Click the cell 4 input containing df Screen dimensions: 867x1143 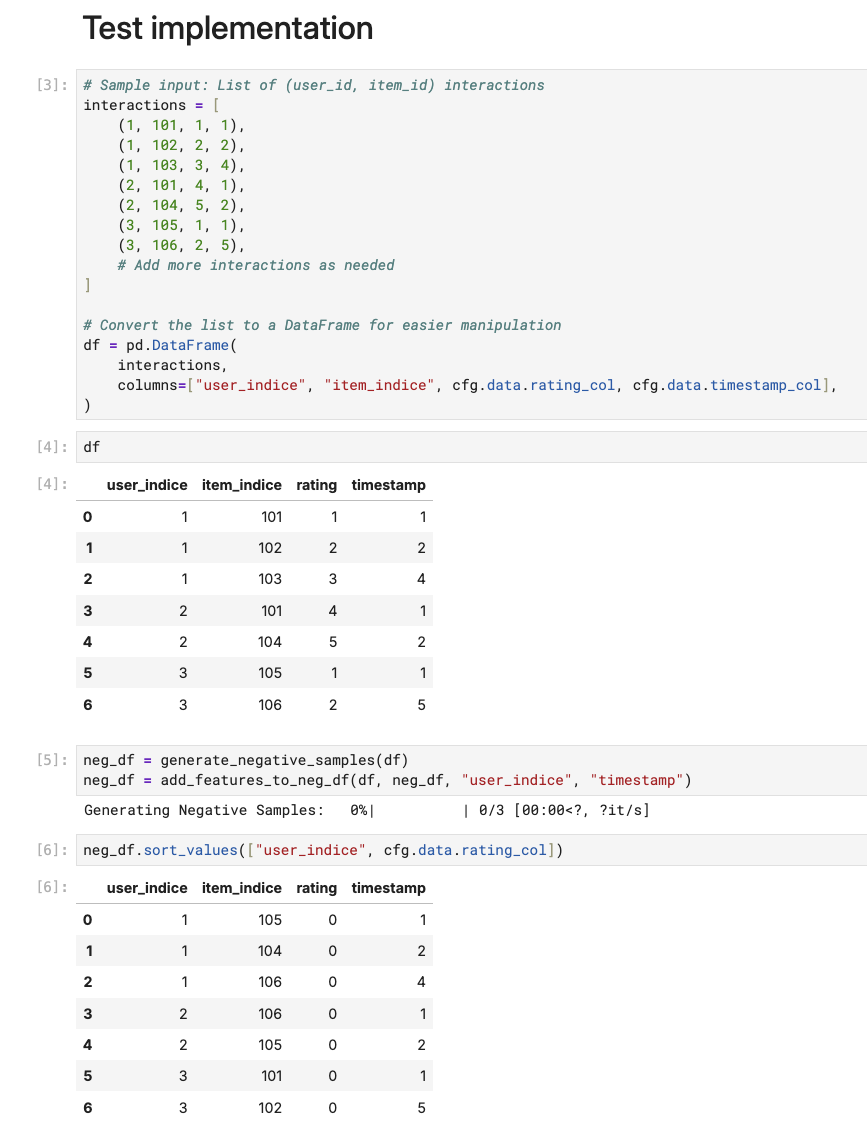tap(471, 447)
